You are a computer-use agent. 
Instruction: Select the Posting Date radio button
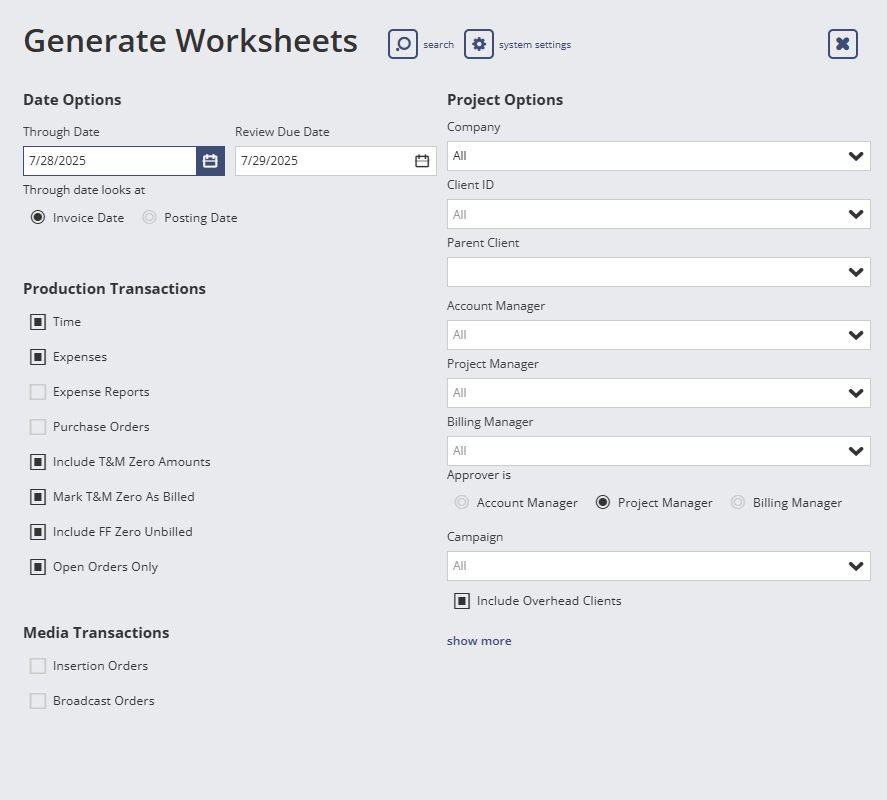click(x=149, y=217)
